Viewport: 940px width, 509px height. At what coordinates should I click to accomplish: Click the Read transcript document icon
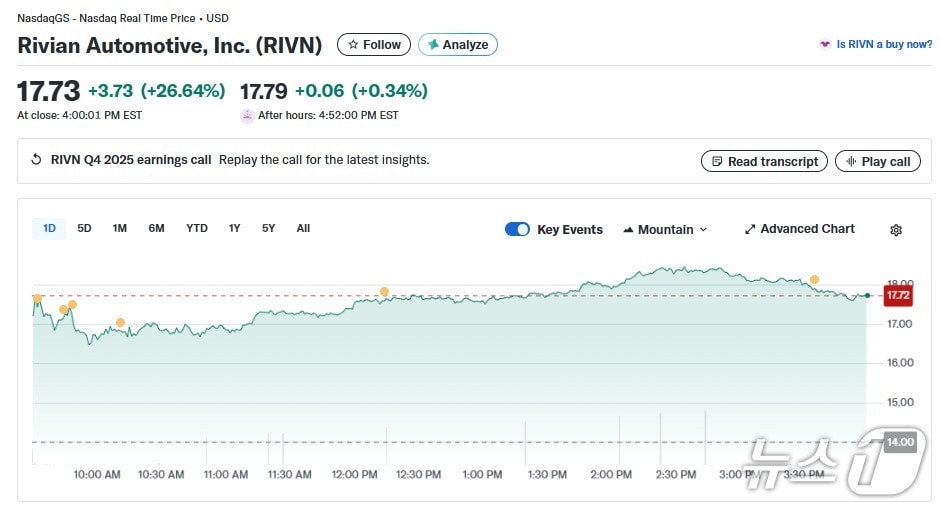tap(716, 161)
